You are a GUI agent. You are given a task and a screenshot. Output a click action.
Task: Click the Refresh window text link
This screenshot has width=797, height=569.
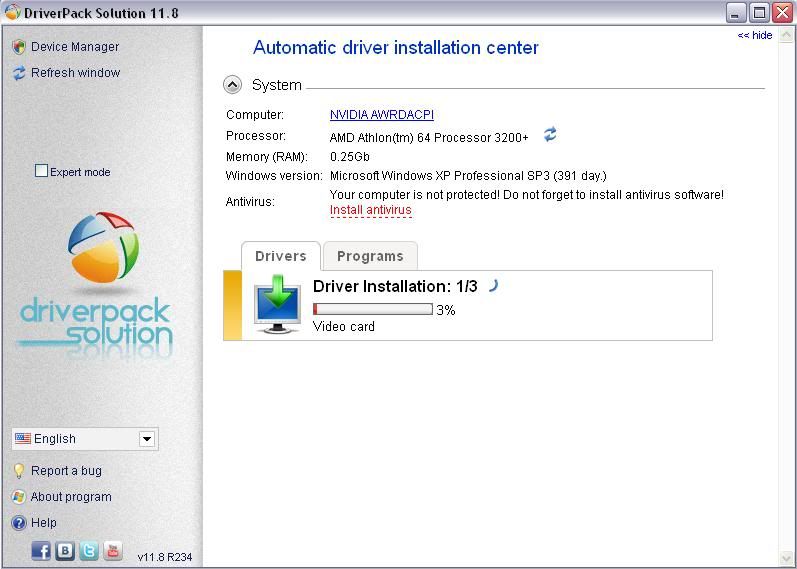[75, 73]
